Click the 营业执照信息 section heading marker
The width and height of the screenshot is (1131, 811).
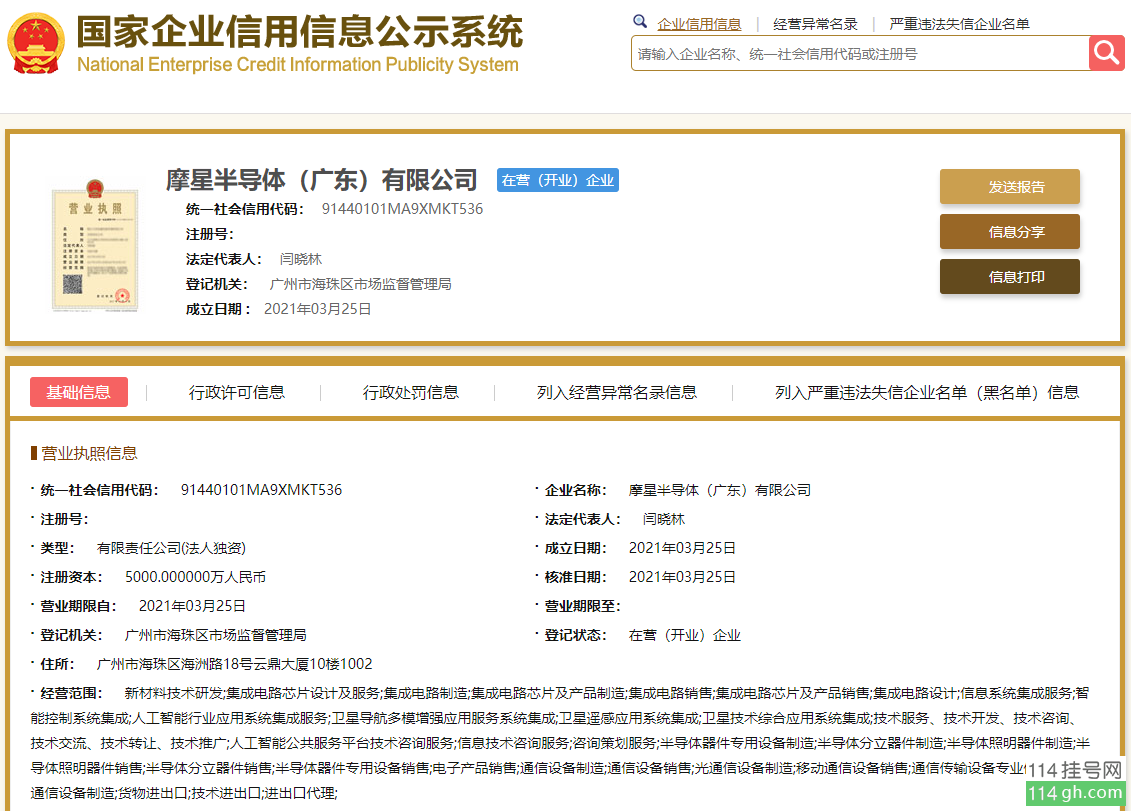pos(34,453)
